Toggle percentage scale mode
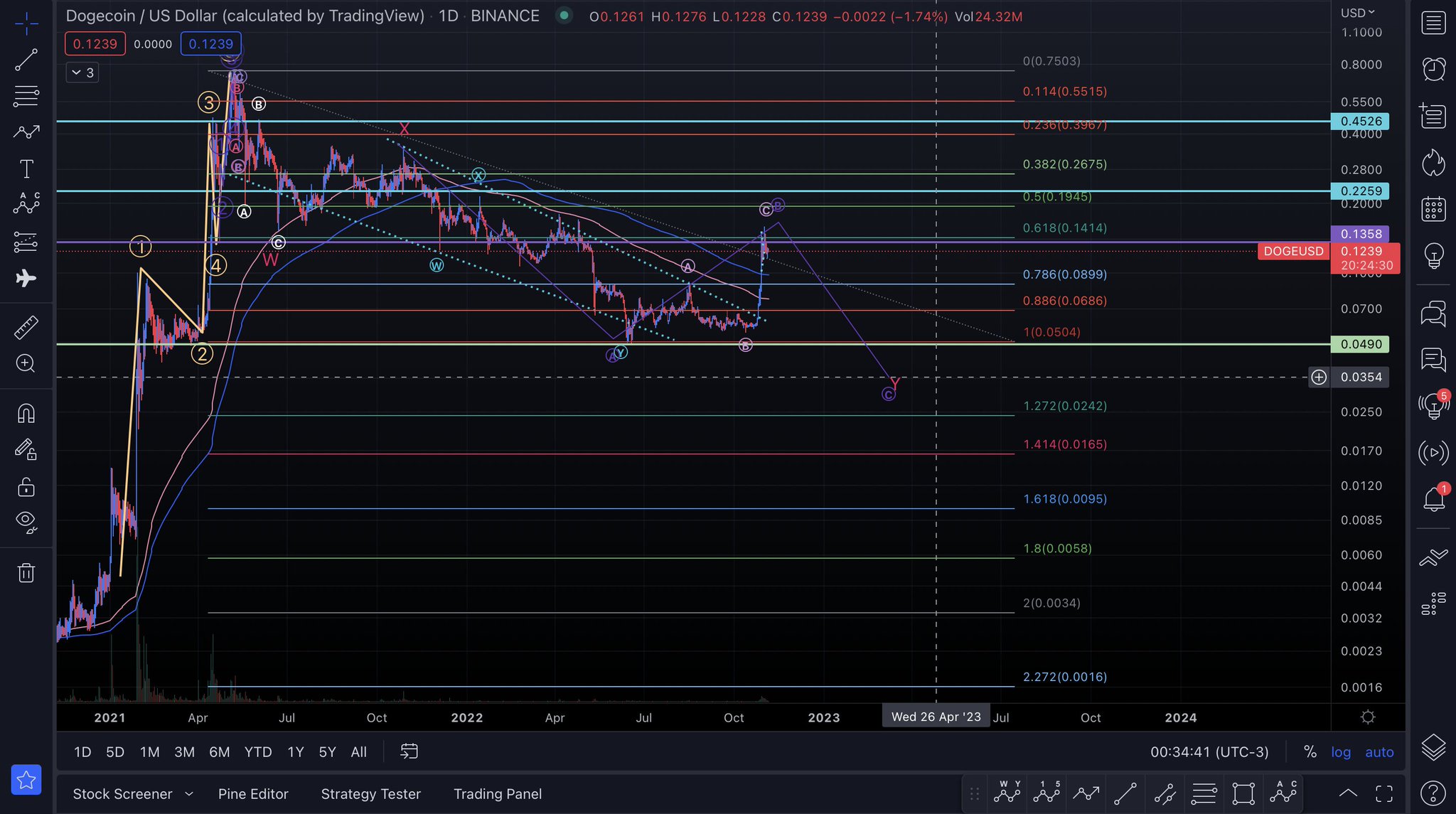The image size is (1456, 814). pyautogui.click(x=1310, y=752)
